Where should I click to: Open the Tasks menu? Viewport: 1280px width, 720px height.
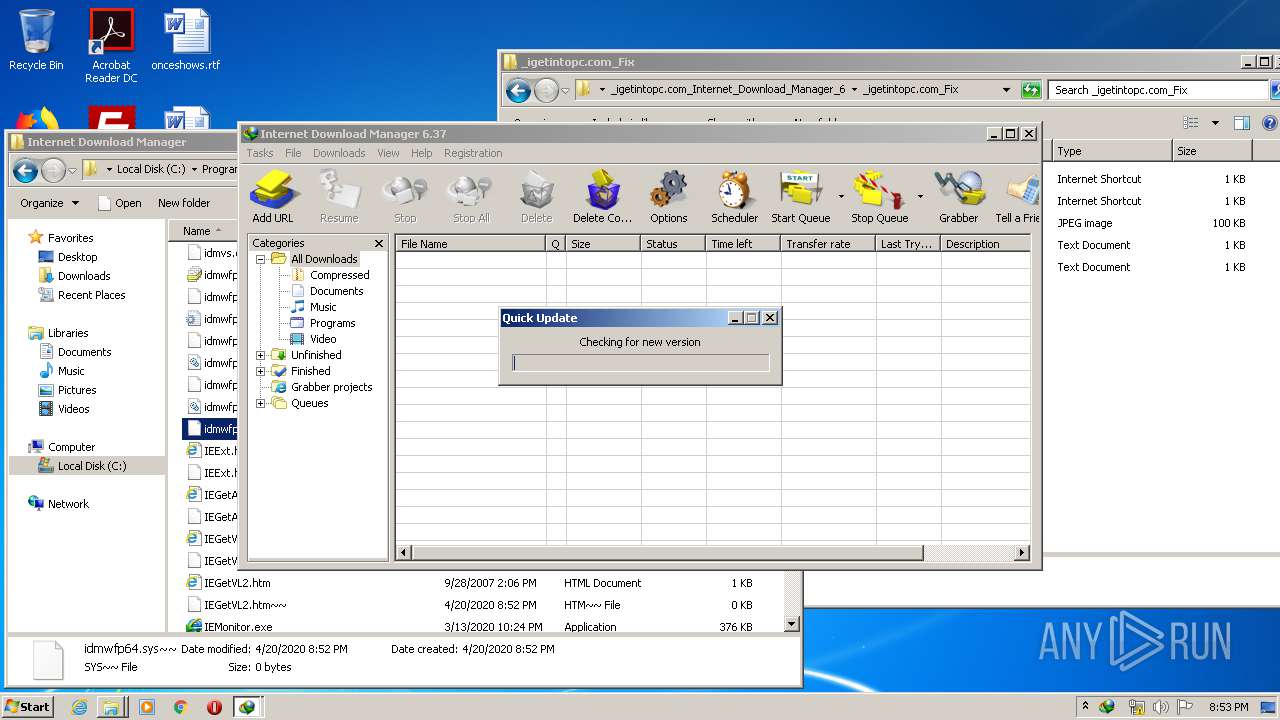point(260,153)
